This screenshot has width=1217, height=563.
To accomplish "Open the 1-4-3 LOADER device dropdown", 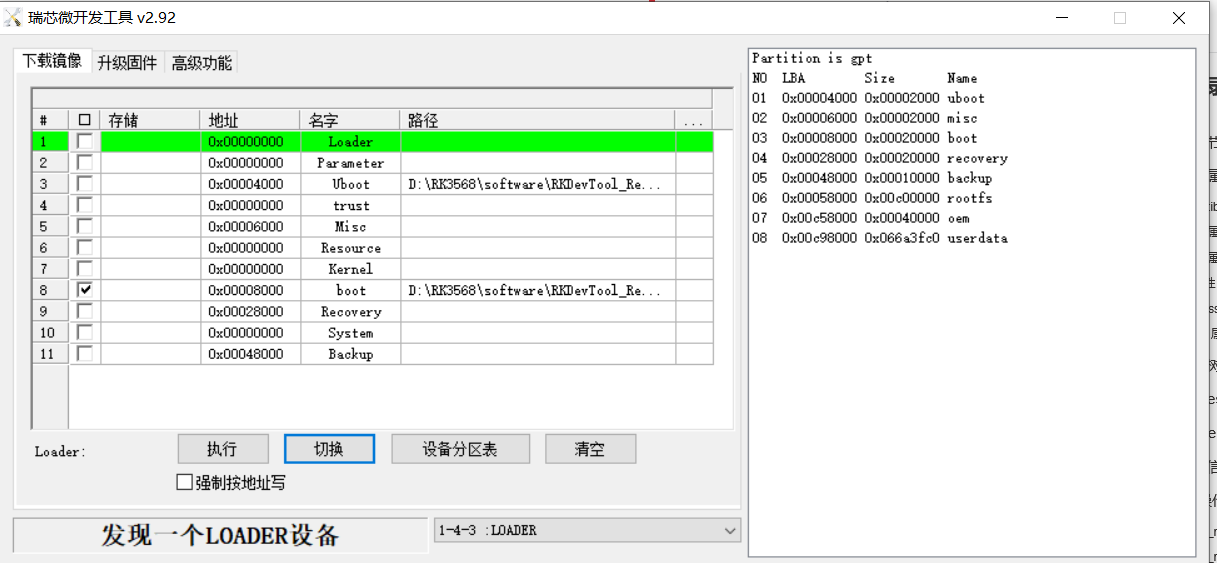I will tap(587, 531).
